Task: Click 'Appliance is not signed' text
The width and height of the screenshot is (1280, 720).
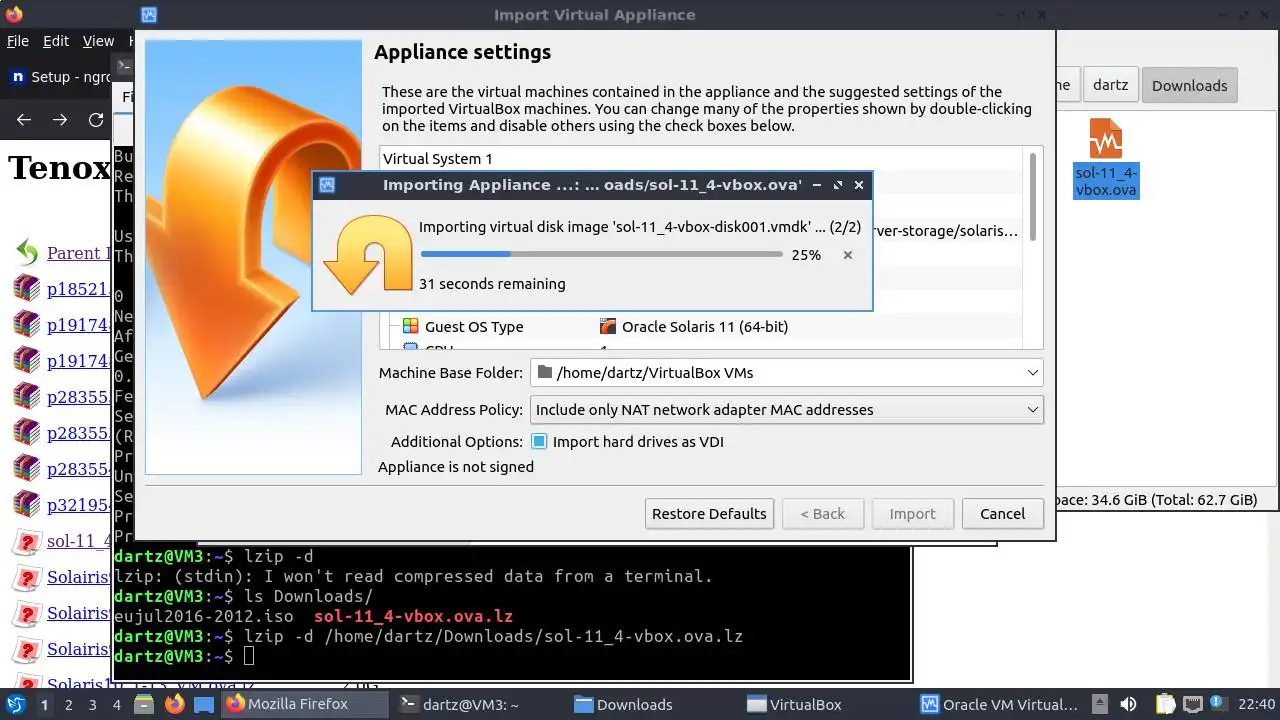Action: click(x=456, y=466)
